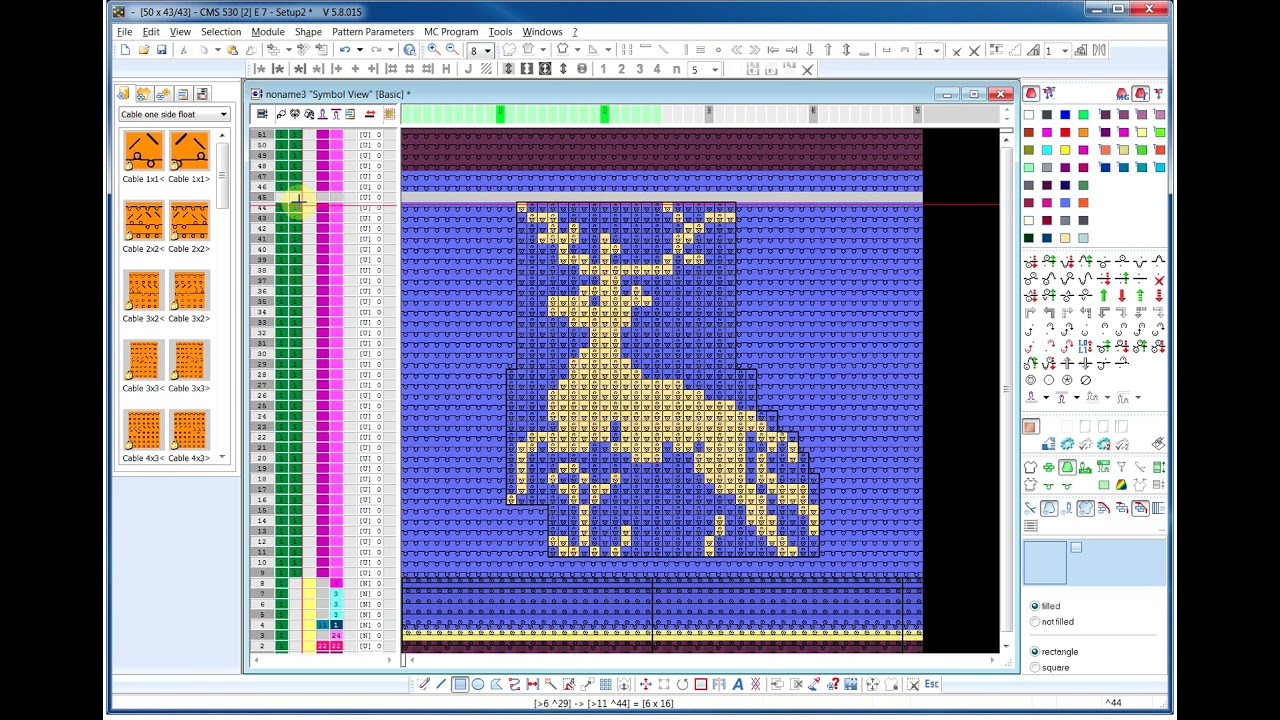Click the X icon on second toolbar
This screenshot has width=1280, height=720.
pos(807,69)
